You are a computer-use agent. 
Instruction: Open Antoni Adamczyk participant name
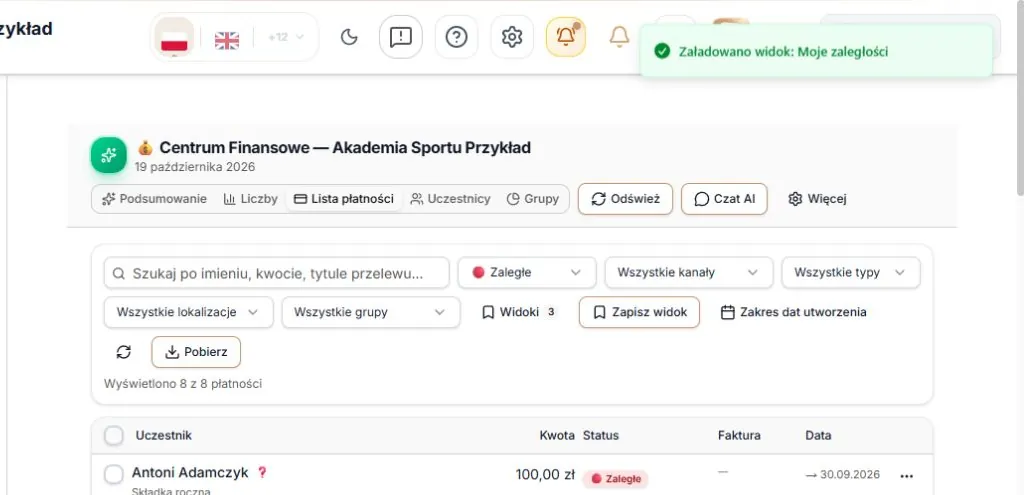pyautogui.click(x=190, y=473)
